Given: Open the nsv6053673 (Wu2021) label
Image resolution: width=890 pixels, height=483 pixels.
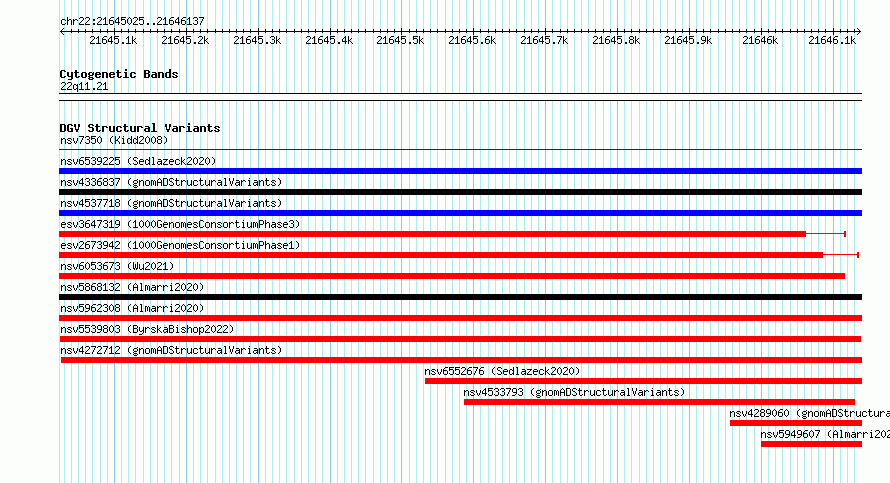Looking at the screenshot, I should click(x=117, y=266).
